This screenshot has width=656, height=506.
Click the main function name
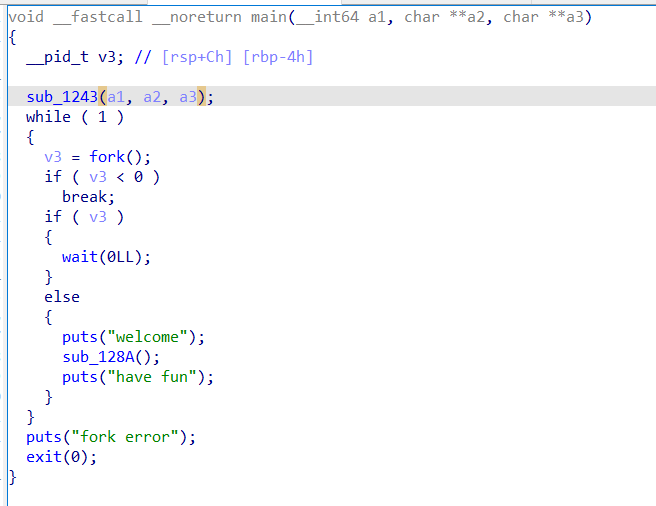(269, 17)
